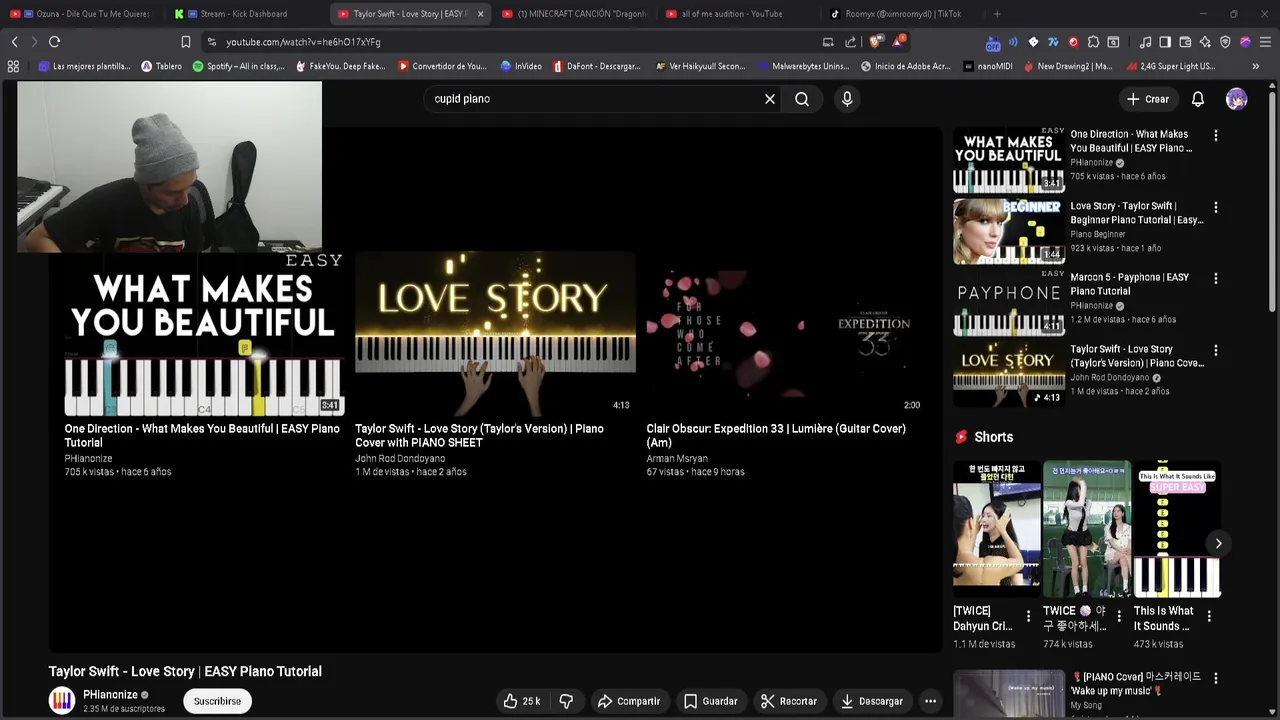Switch to the Stream - Kick Dashboard tab
This screenshot has height=720, width=1280.
243,14
